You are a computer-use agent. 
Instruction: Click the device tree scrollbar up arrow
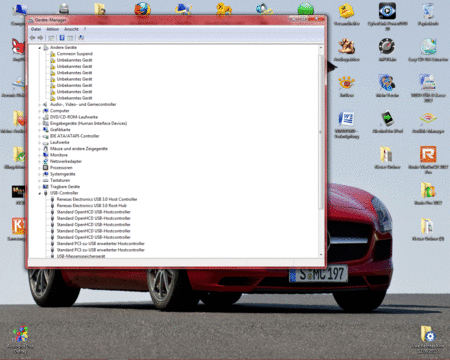321,48
